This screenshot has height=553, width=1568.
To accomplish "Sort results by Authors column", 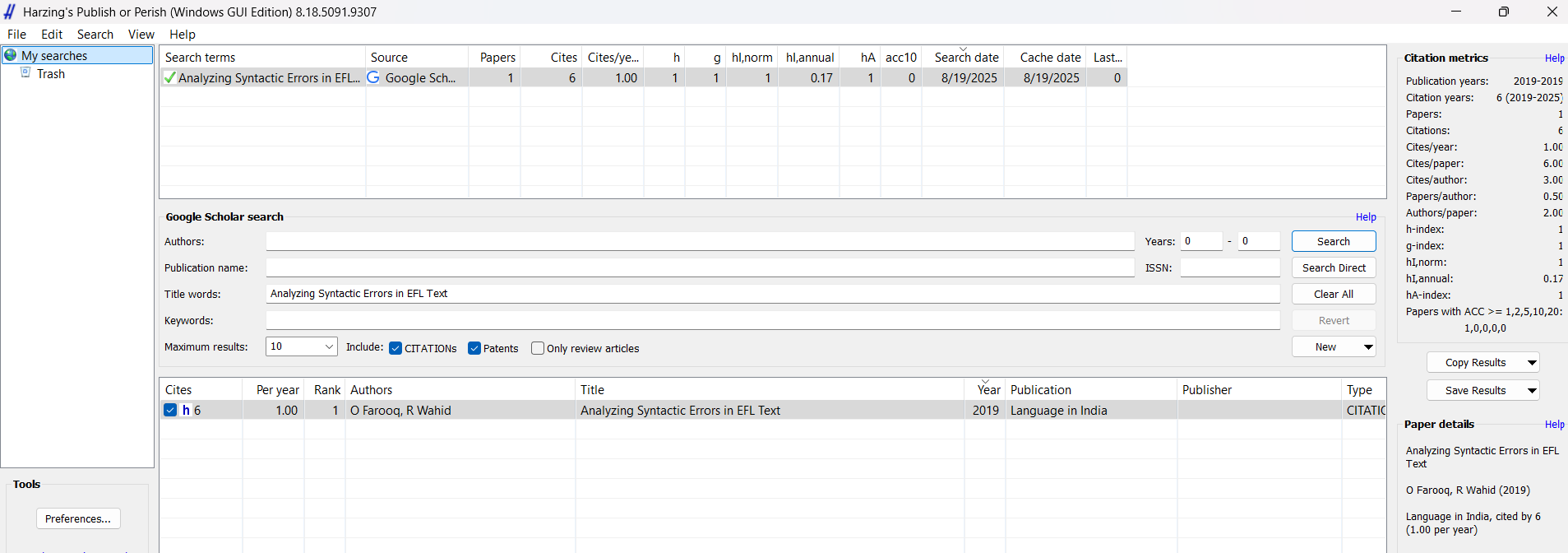I will point(460,390).
